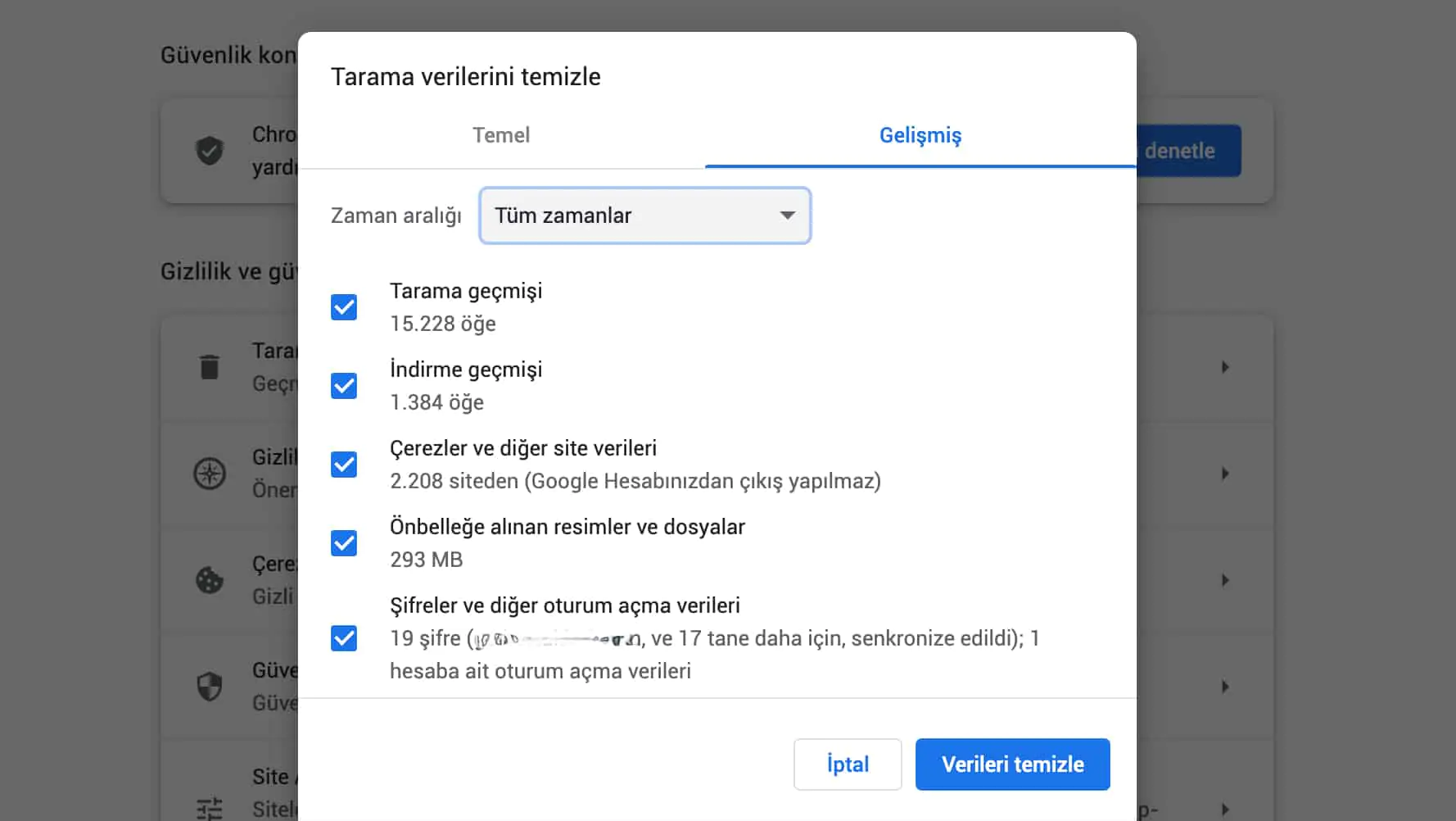Image resolution: width=1456 pixels, height=821 pixels.
Task: Select the compass icon for Gizlilik Rehberi
Action: click(x=210, y=474)
